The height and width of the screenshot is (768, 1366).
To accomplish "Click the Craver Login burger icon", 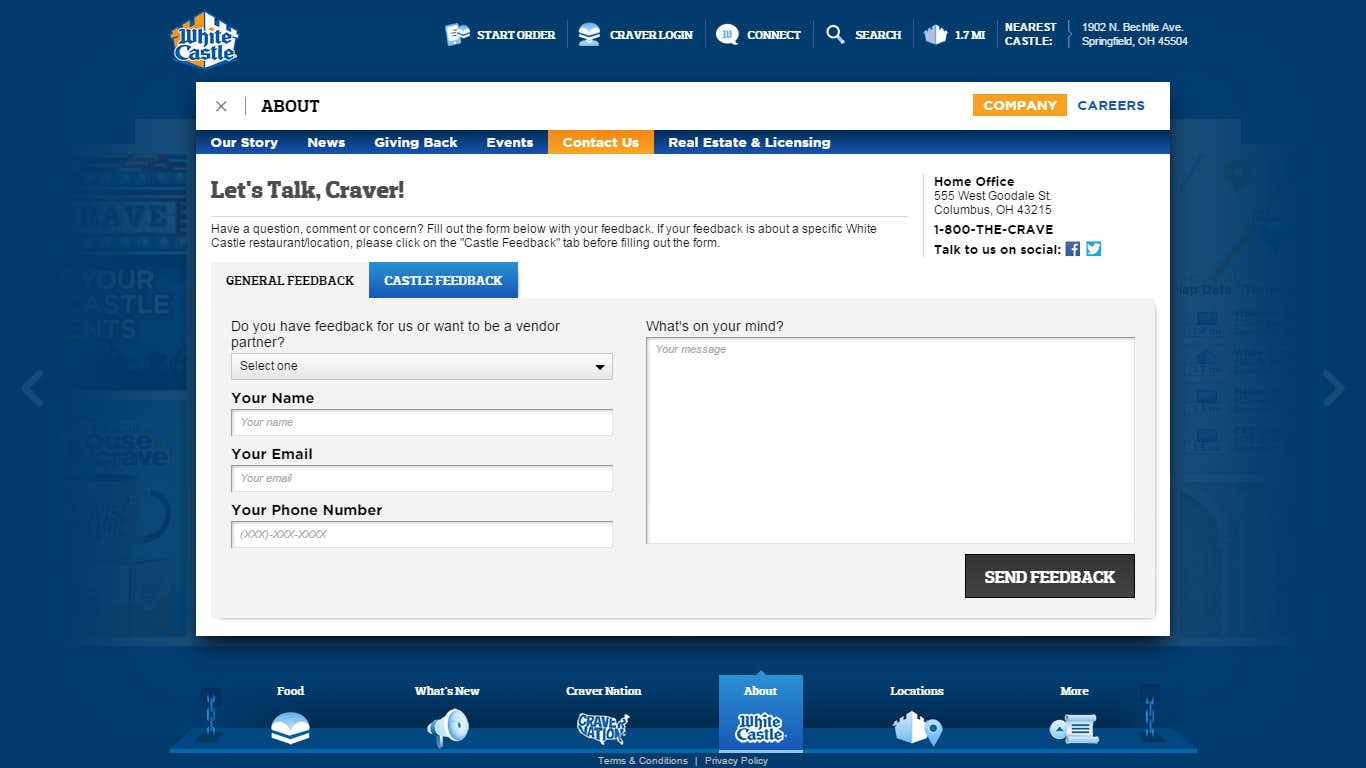I will click(590, 35).
